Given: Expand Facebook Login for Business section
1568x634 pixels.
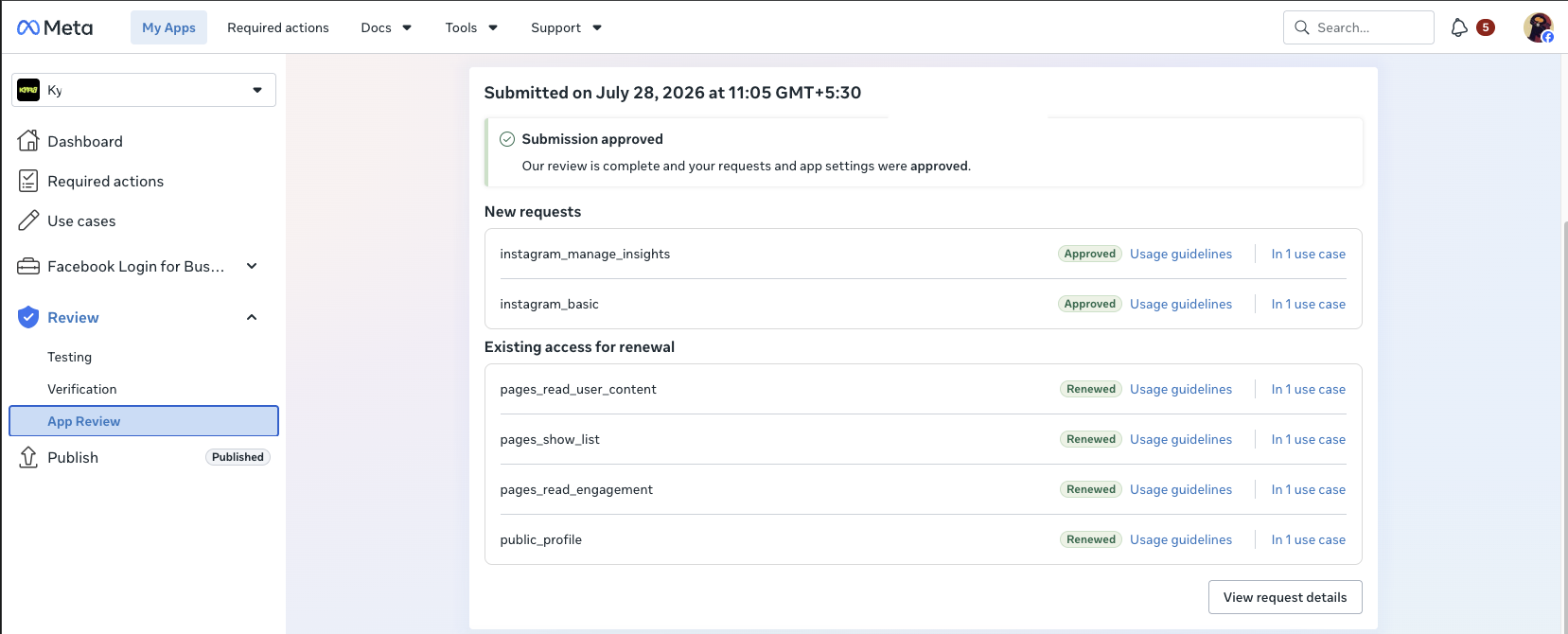Looking at the screenshot, I should tap(252, 266).
